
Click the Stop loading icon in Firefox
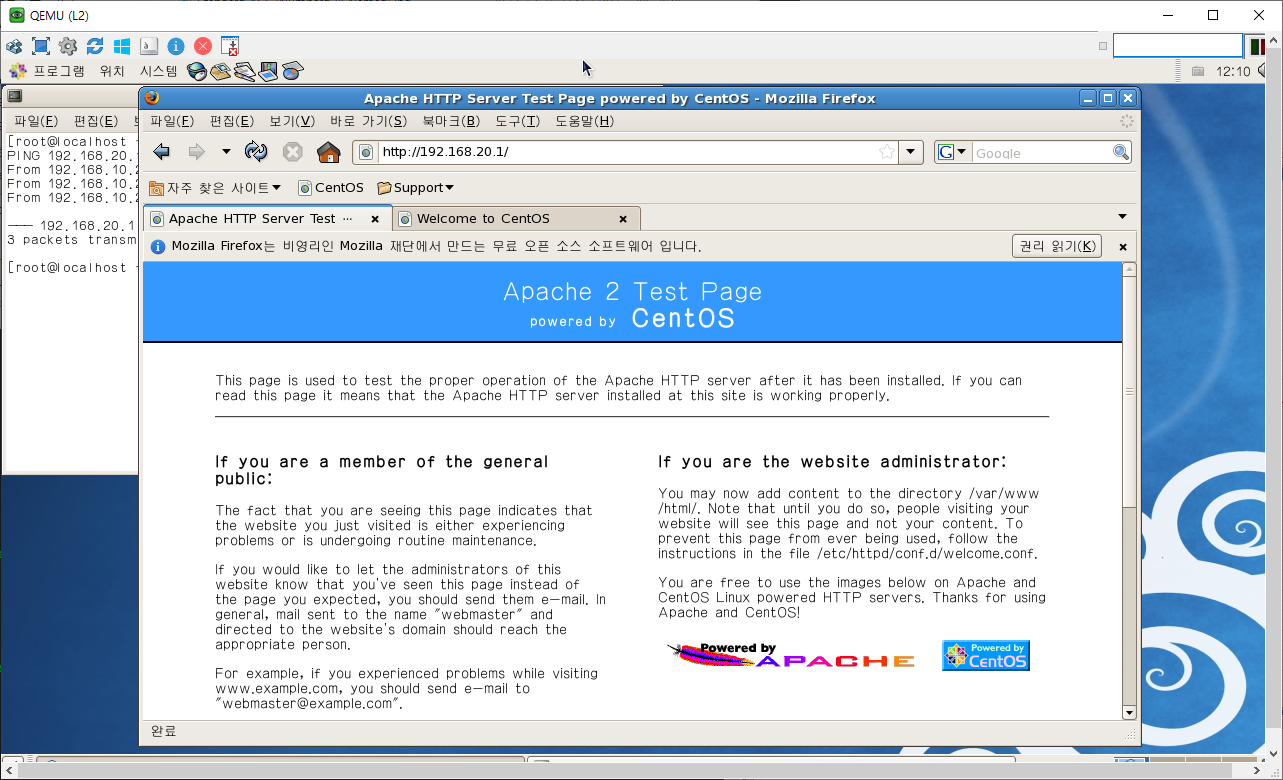coord(292,152)
